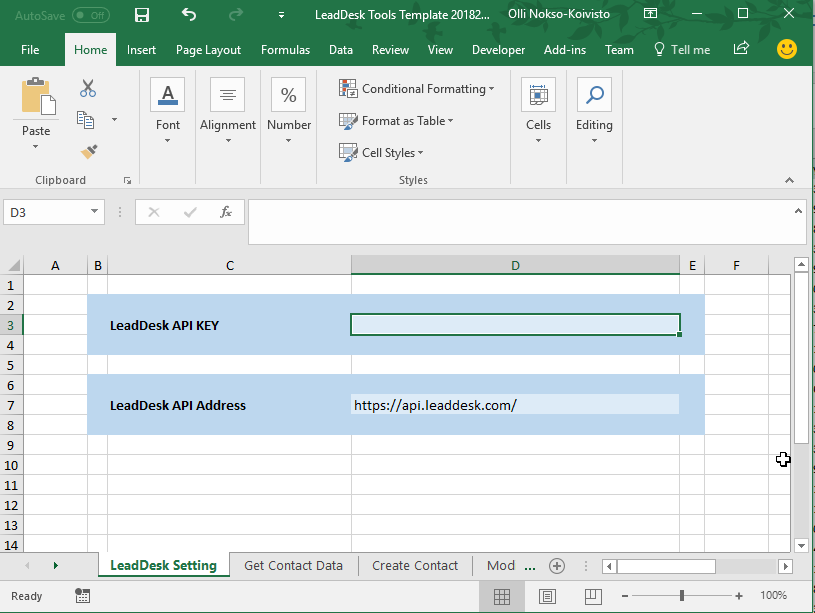The height and width of the screenshot is (613, 815).
Task: Switch to Page Break Preview view
Action: (593, 596)
